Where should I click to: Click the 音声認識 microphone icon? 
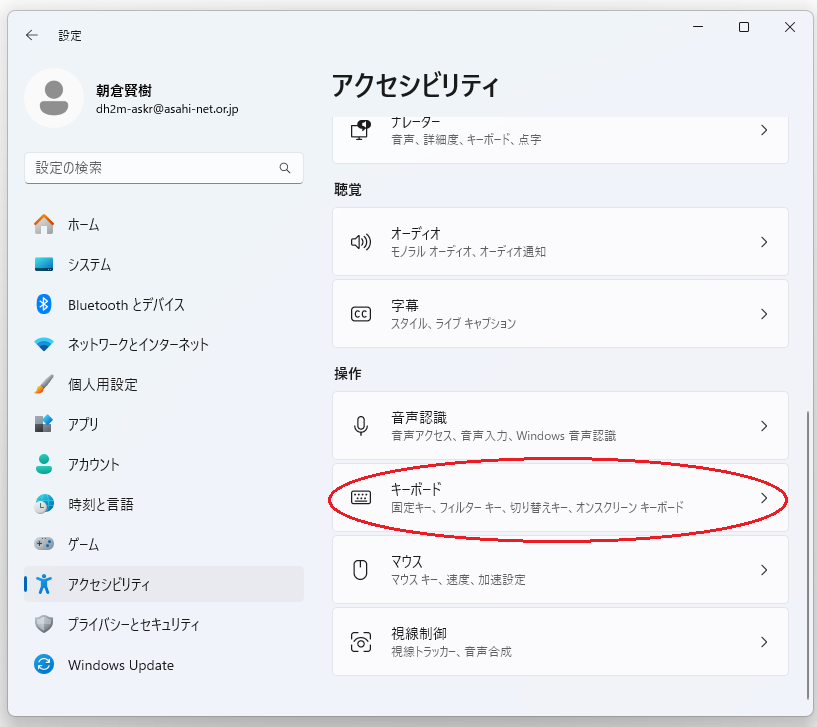361,426
